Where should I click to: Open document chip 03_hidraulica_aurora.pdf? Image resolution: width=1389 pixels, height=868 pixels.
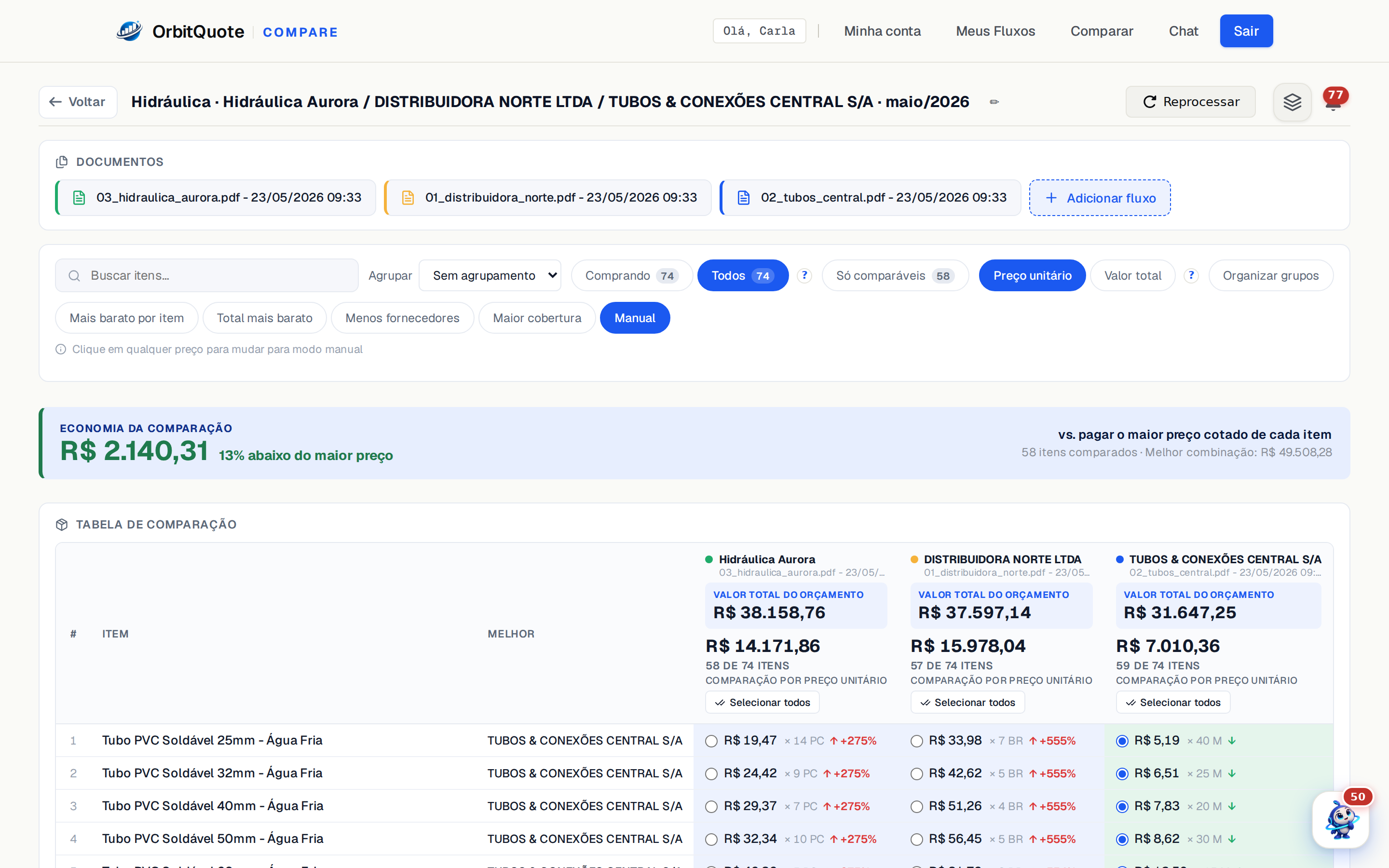tap(216, 198)
